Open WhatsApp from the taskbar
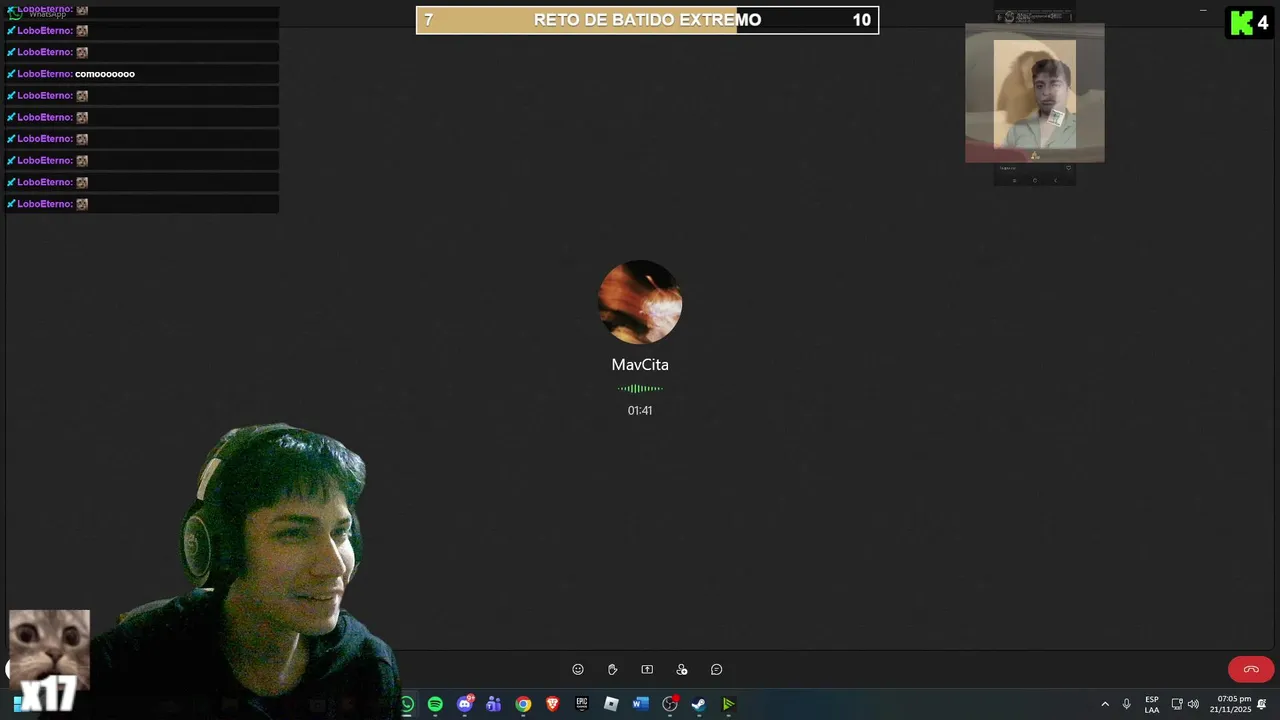Viewport: 1280px width, 720px height. (x=407, y=704)
